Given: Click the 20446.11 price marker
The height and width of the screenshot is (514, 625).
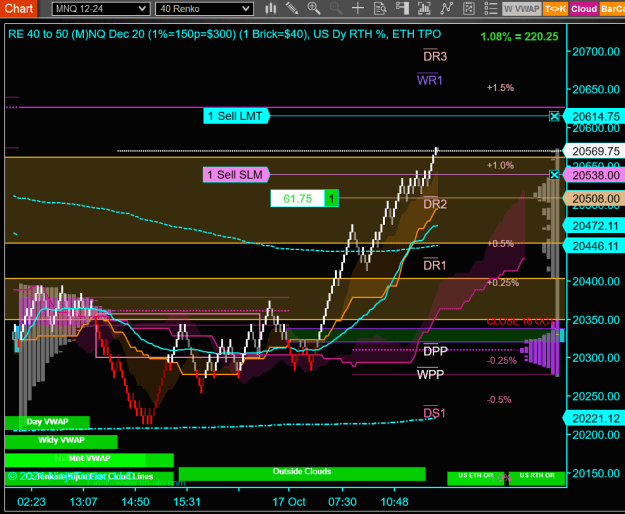Looking at the screenshot, I should pyautogui.click(x=595, y=246).
